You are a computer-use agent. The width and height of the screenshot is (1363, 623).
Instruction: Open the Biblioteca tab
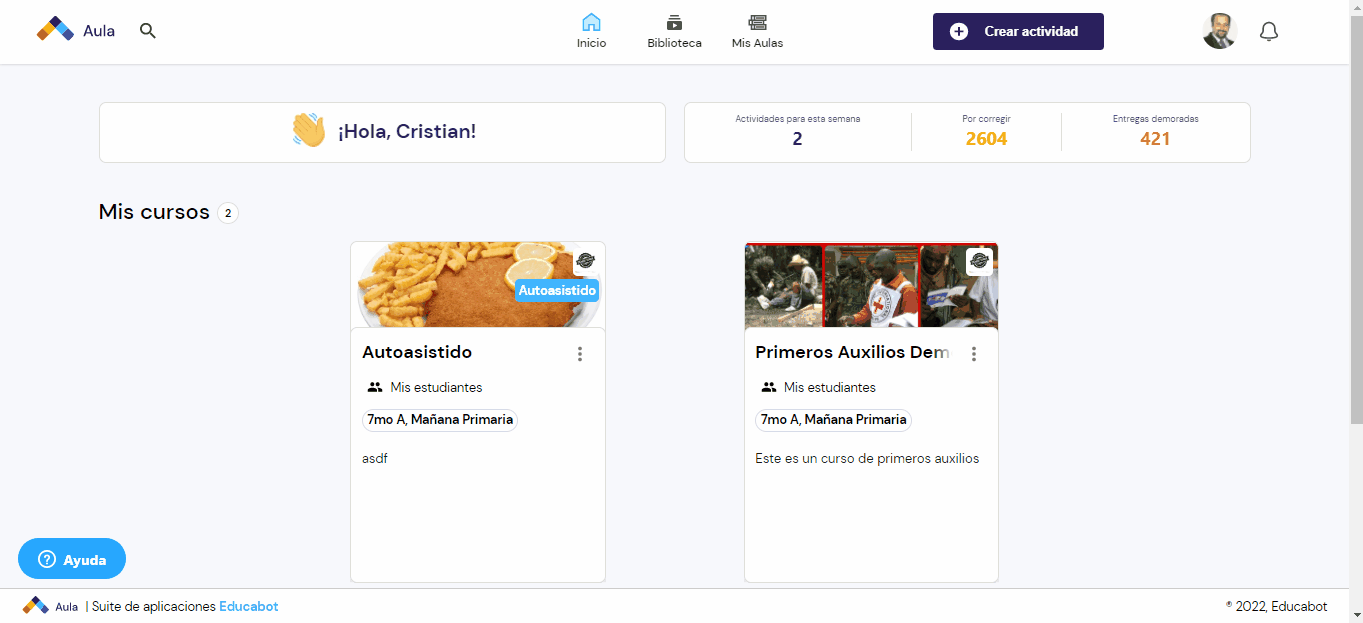(674, 31)
